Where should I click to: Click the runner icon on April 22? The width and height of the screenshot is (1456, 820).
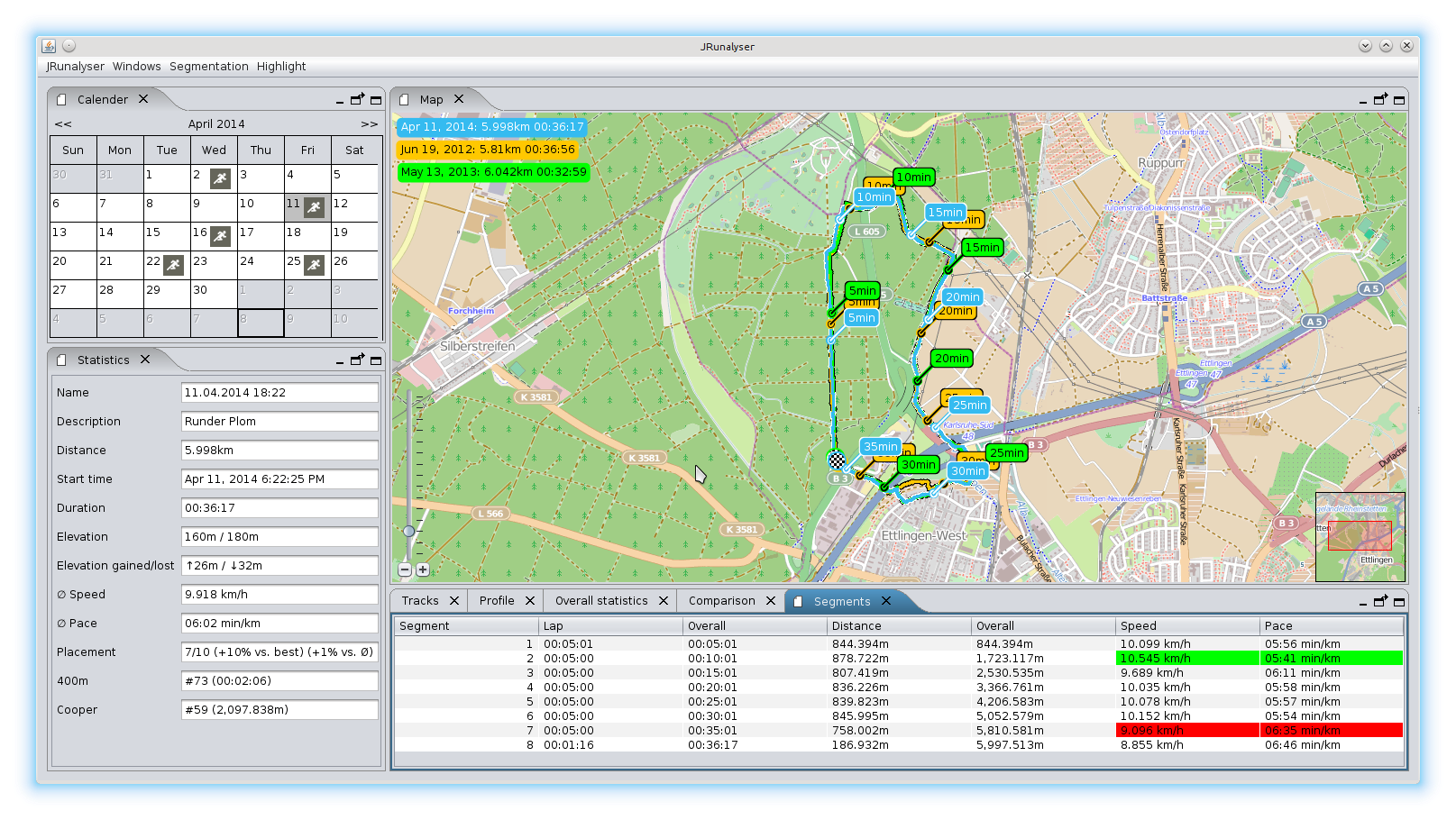tap(171, 264)
